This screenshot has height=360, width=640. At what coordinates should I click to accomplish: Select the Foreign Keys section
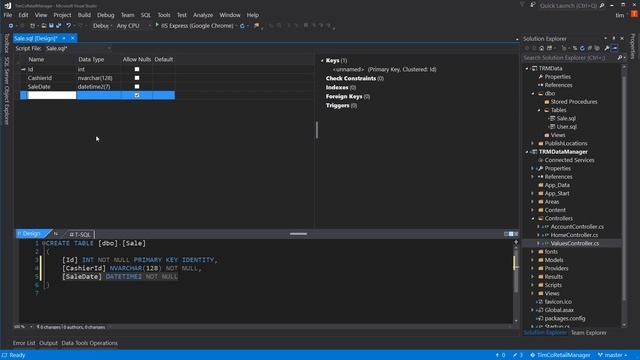point(348,96)
